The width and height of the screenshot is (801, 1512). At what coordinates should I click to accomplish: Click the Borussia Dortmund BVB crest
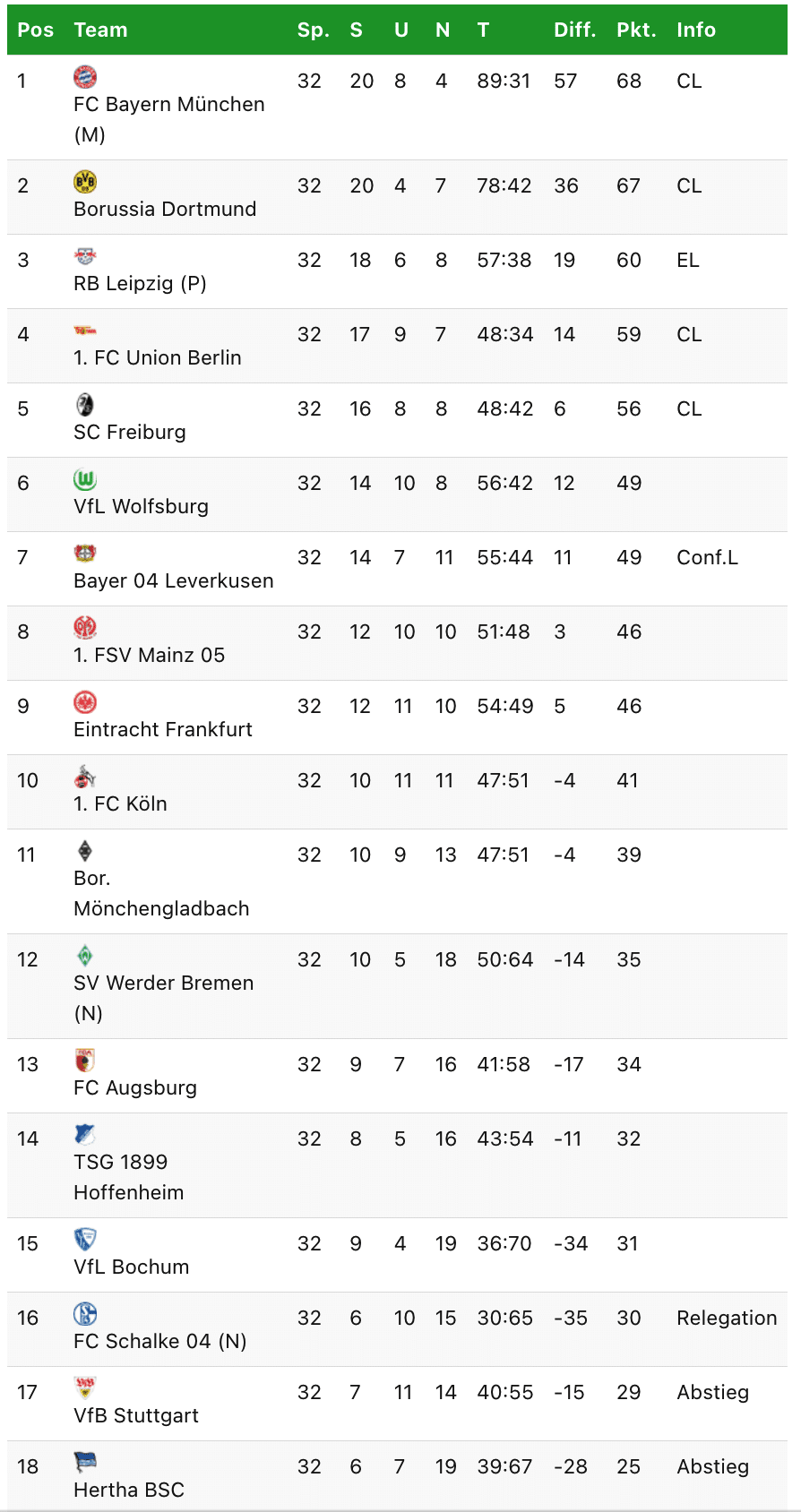click(85, 182)
